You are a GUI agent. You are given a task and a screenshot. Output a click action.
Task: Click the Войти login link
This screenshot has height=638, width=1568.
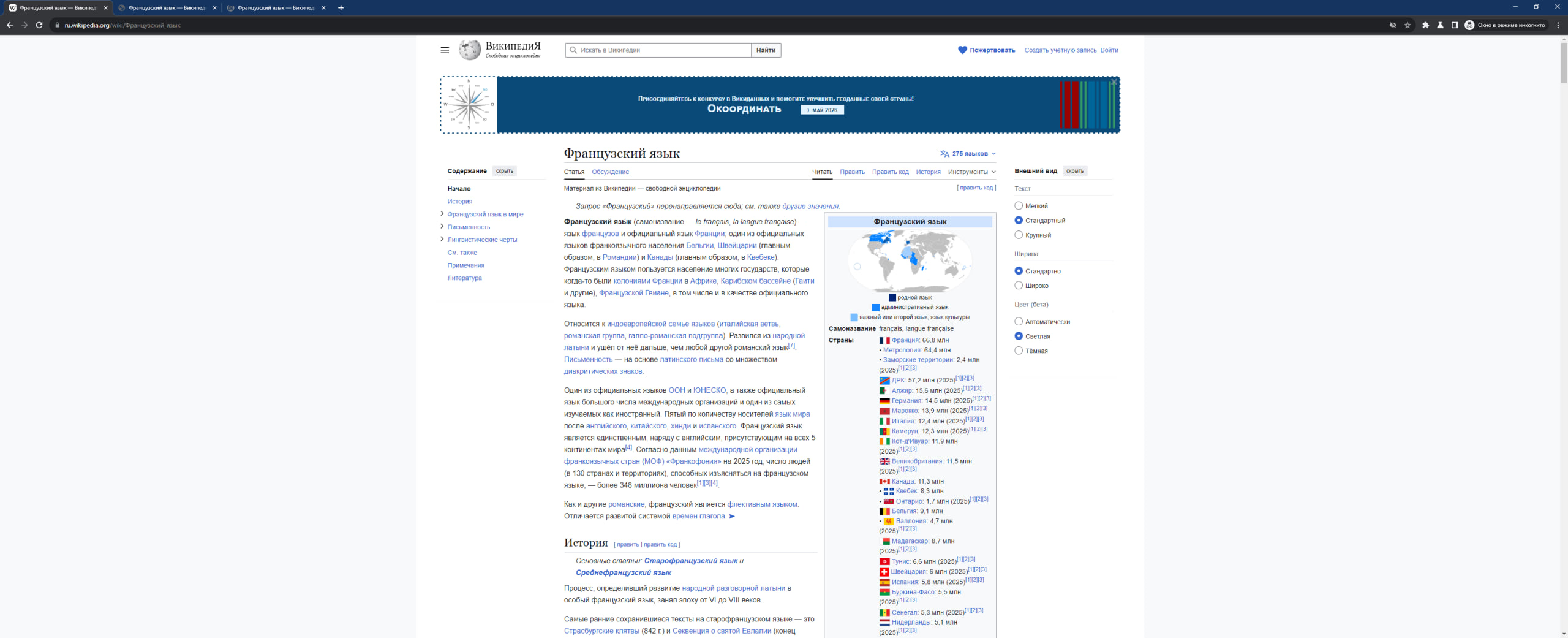click(x=1109, y=50)
